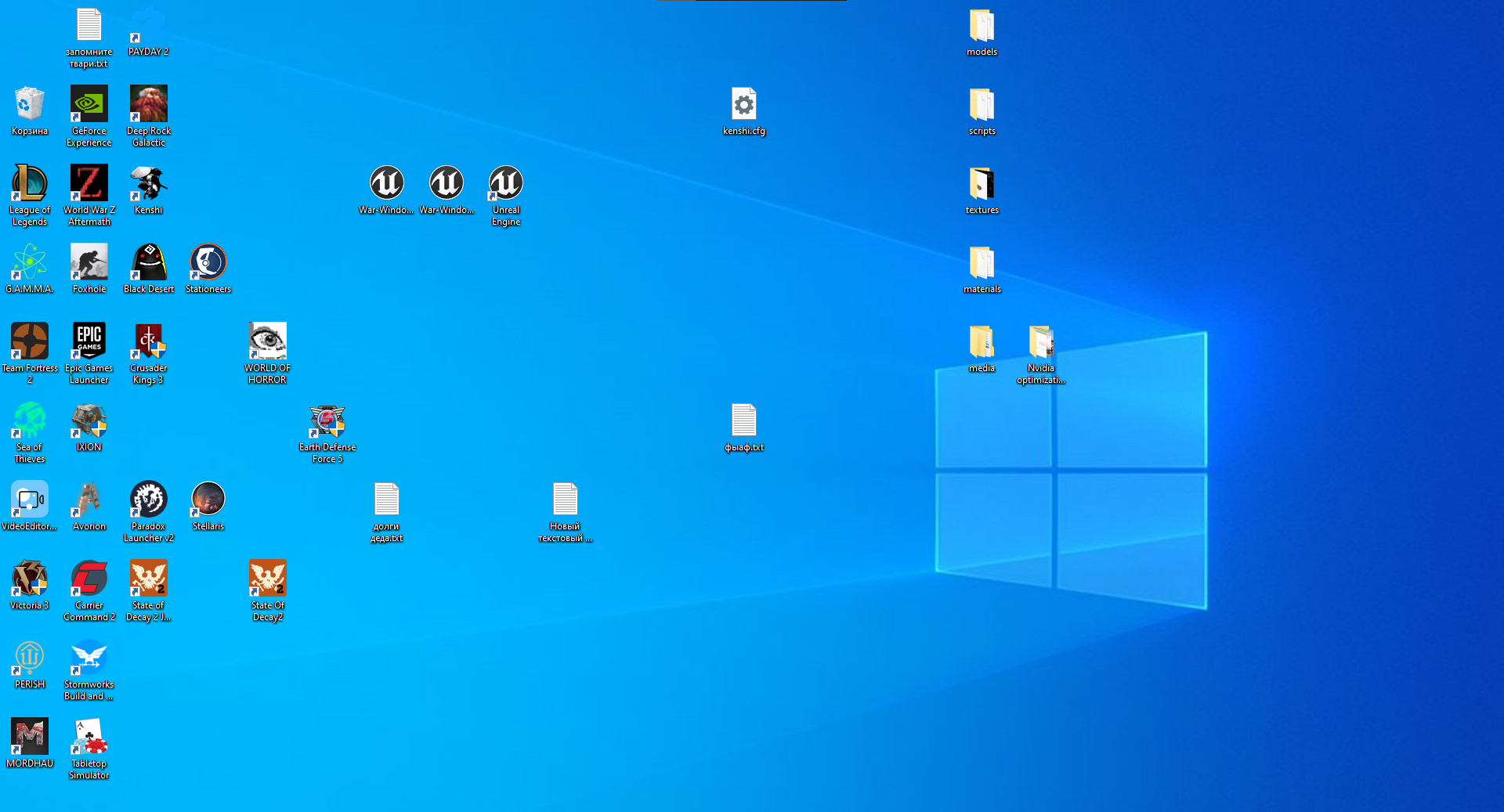1504x812 pixels.
Task: Select the left War-Windo... Unreal icon
Action: (x=387, y=190)
